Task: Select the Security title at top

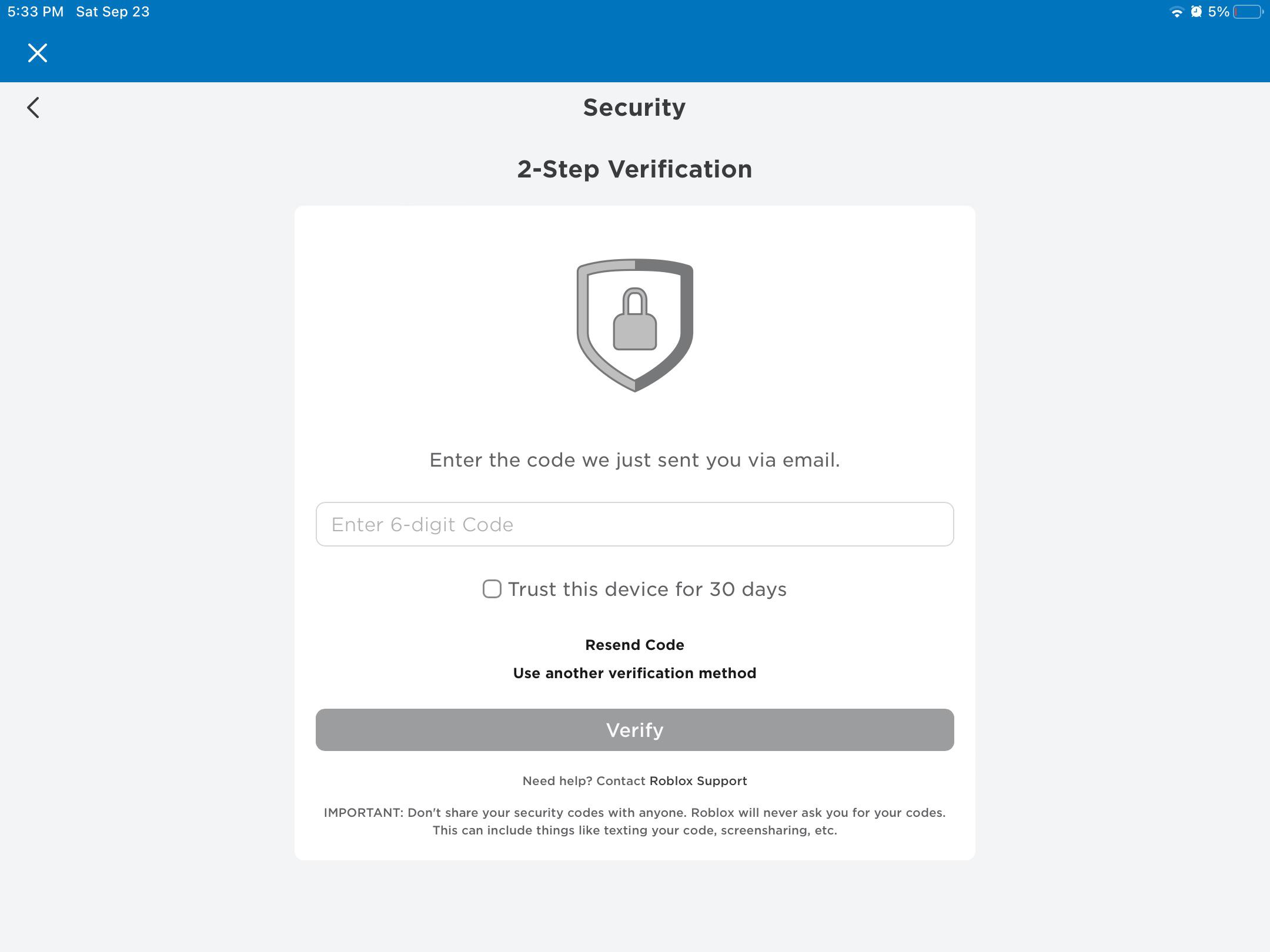Action: (634, 106)
